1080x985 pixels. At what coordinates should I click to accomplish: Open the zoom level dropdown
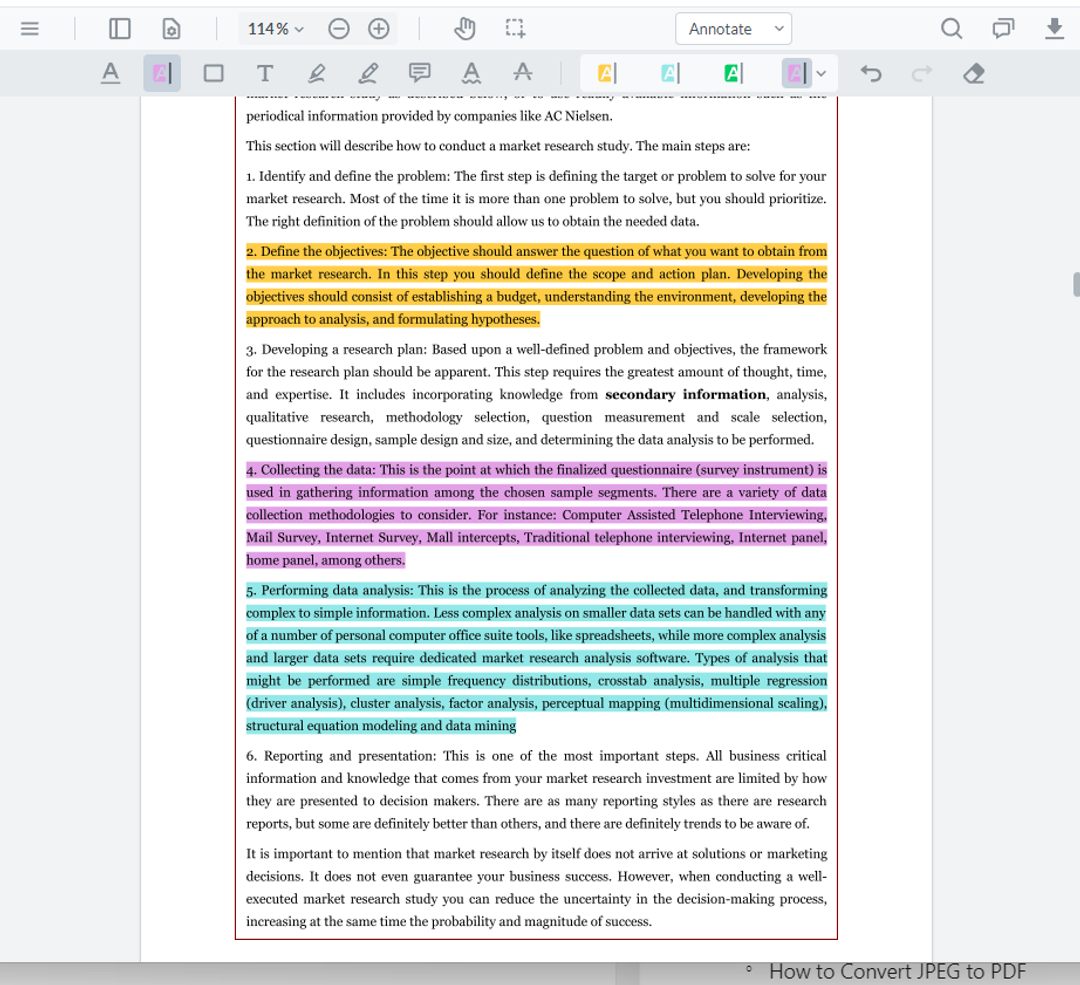tap(274, 28)
